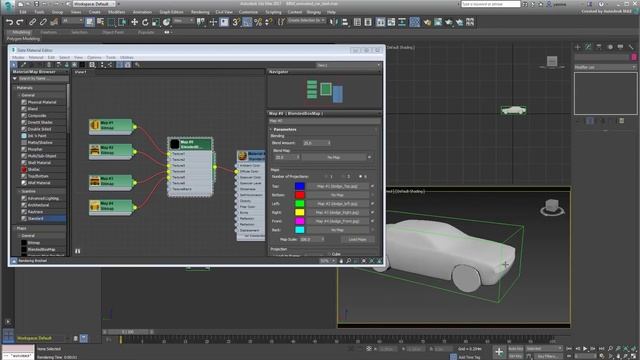Screen dimensions: 640x360
Task: Click the Left map slot button
Action: point(337,204)
